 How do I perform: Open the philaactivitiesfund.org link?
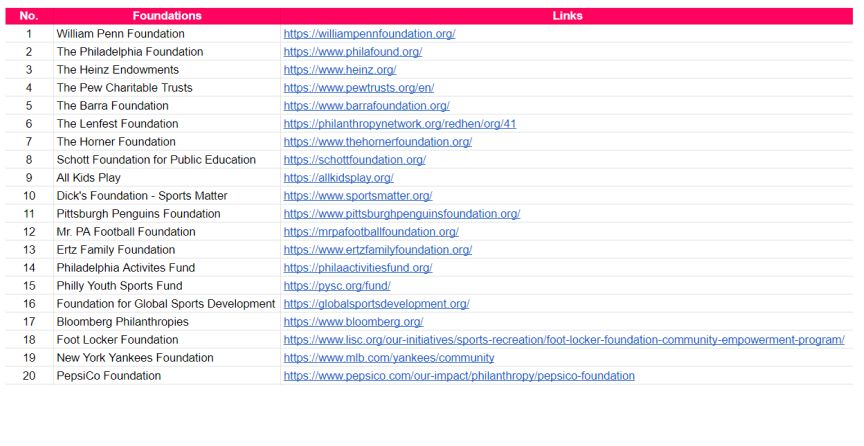(358, 268)
